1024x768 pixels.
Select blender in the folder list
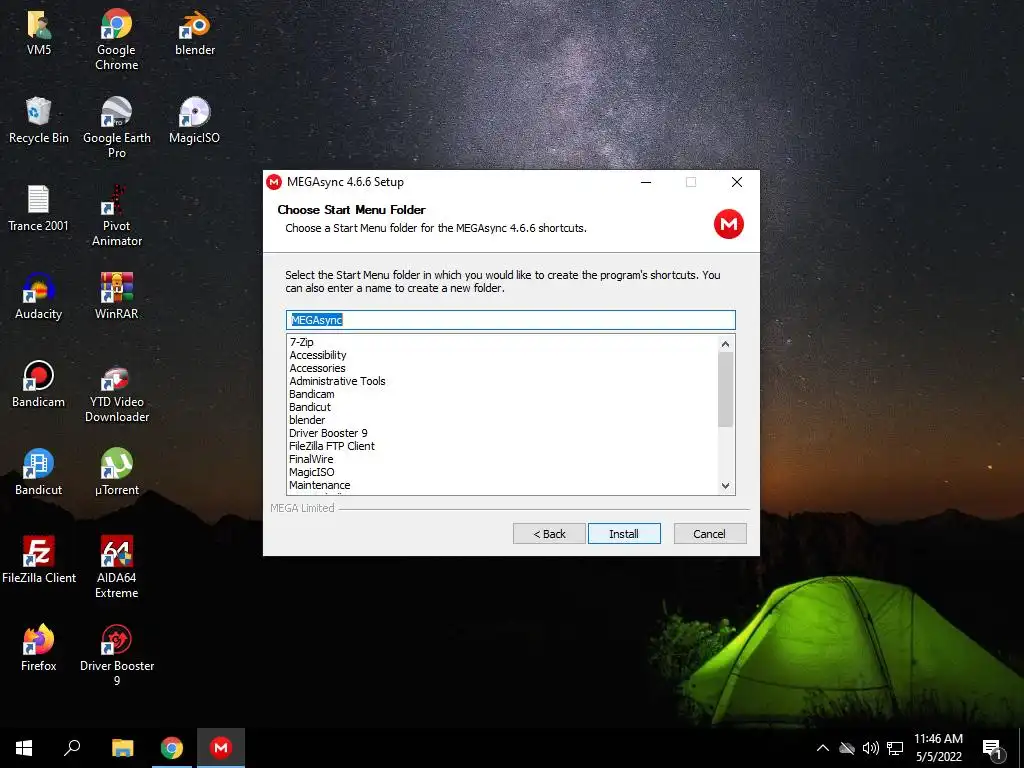click(307, 421)
